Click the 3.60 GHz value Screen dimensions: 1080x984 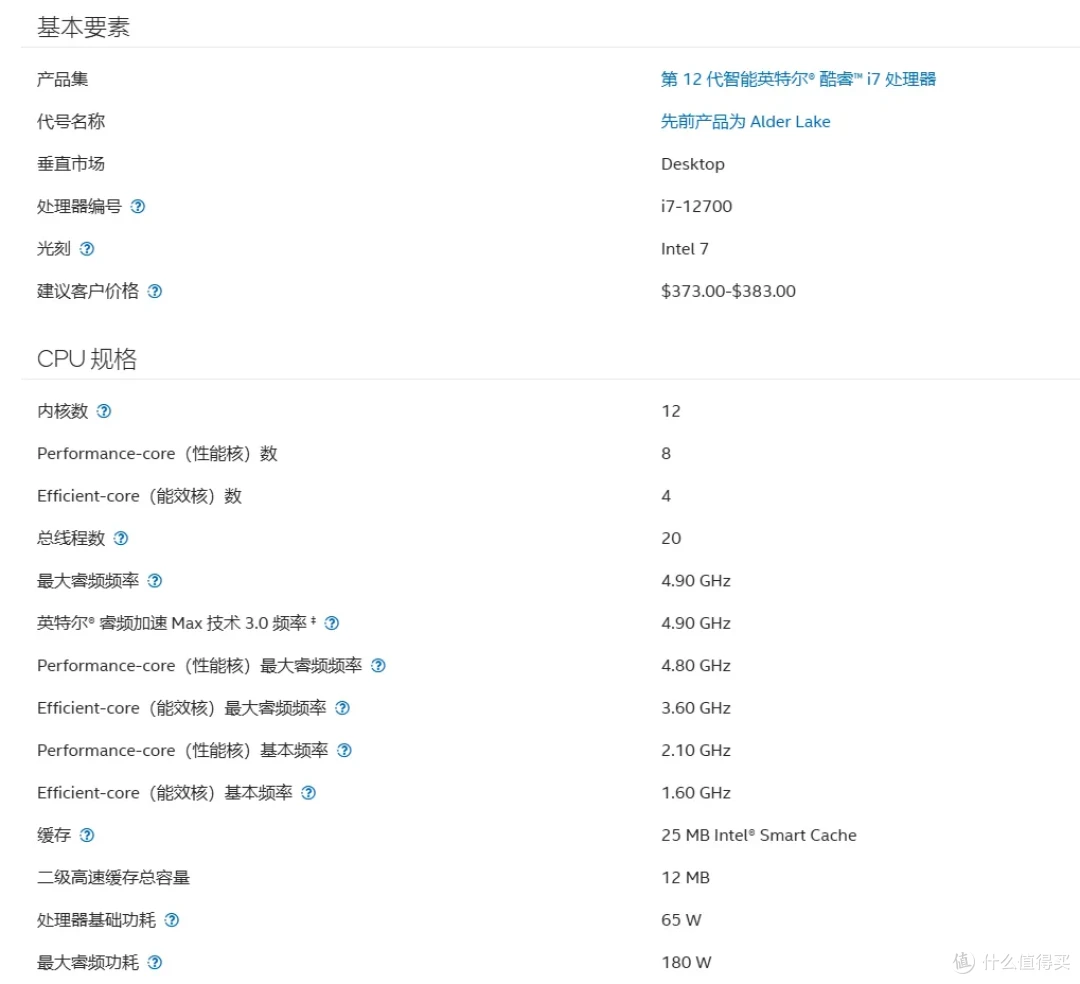tap(696, 708)
